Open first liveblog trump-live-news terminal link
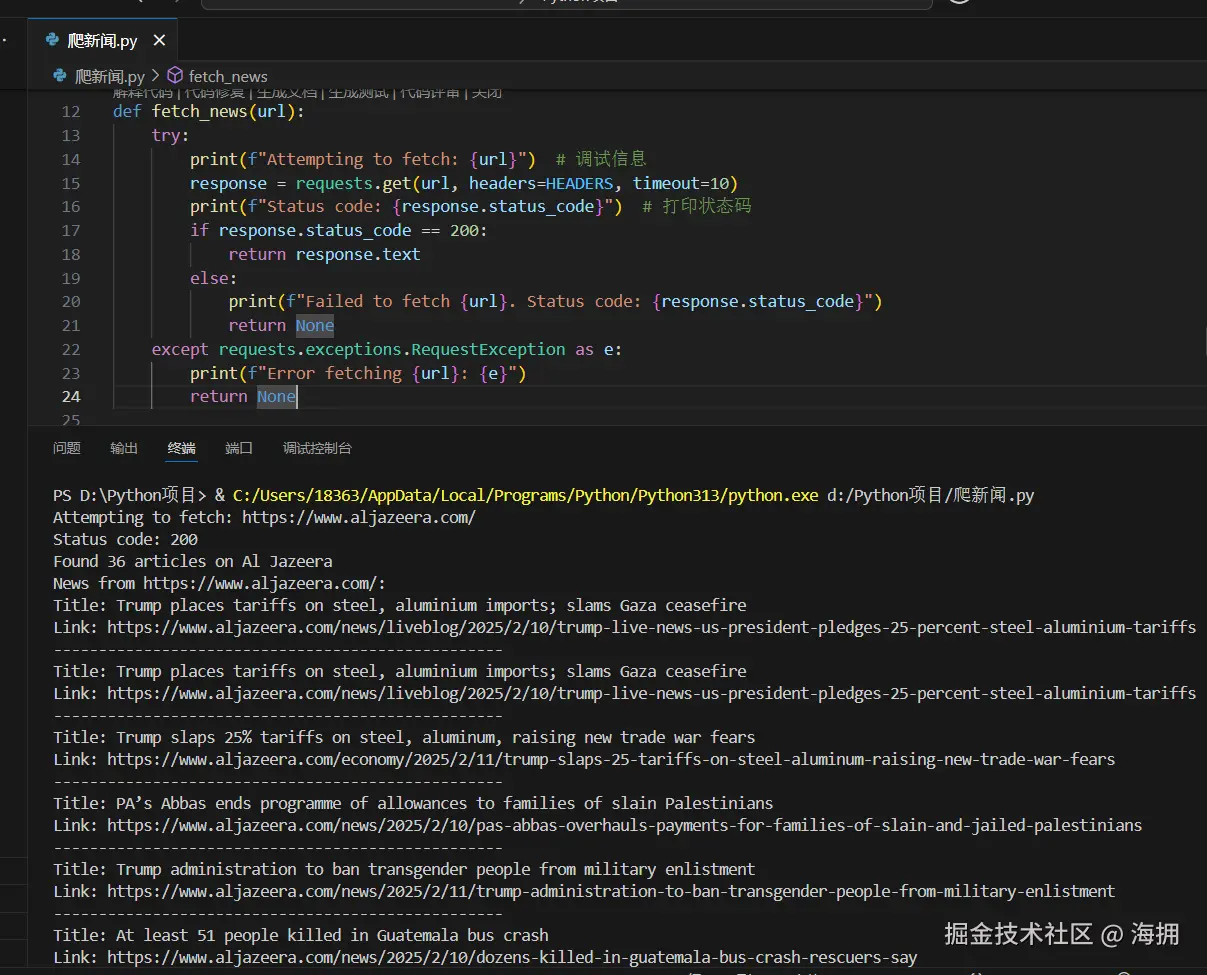 tap(651, 627)
